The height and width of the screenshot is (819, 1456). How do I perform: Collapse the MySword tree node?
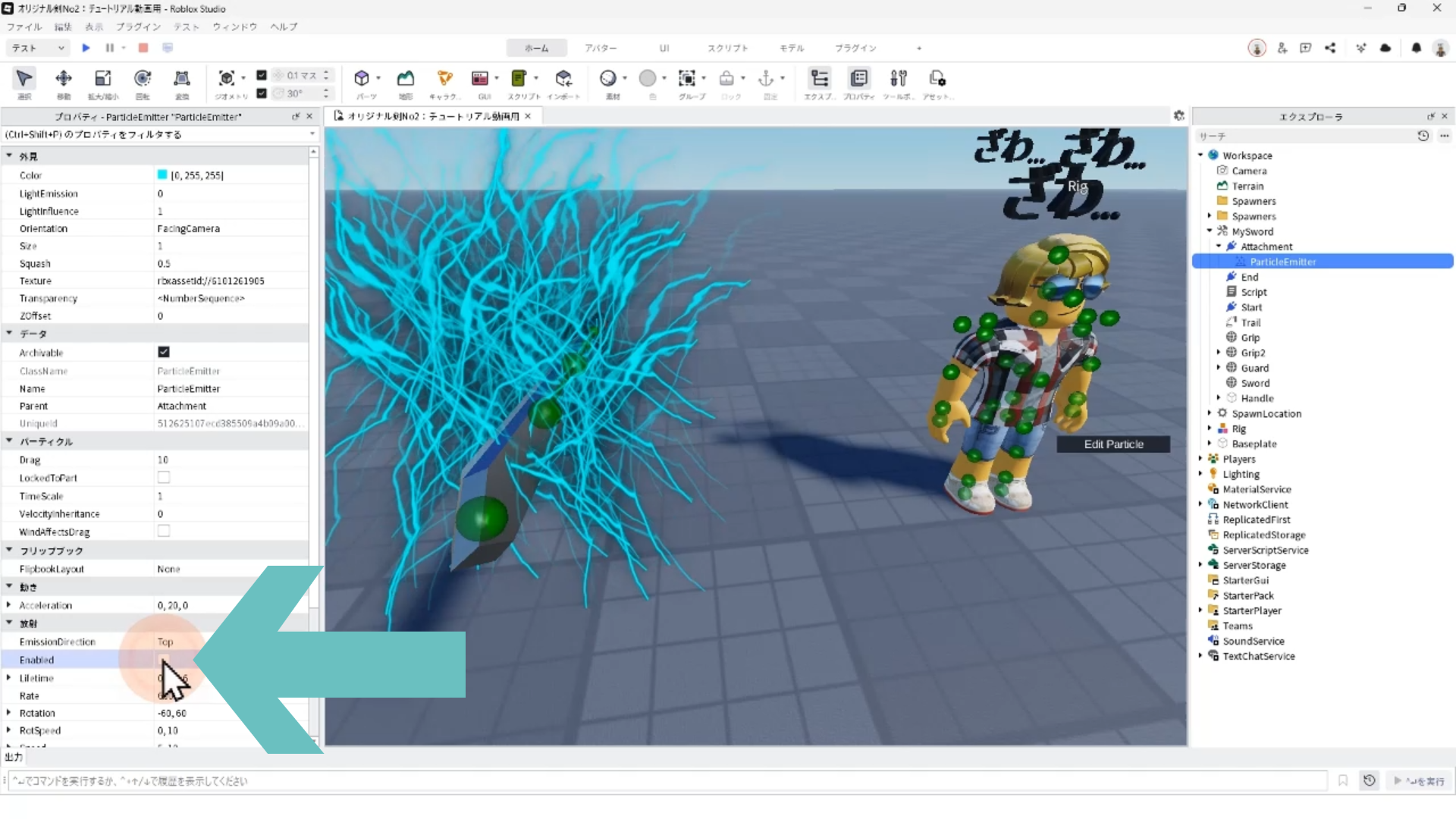point(1210,231)
